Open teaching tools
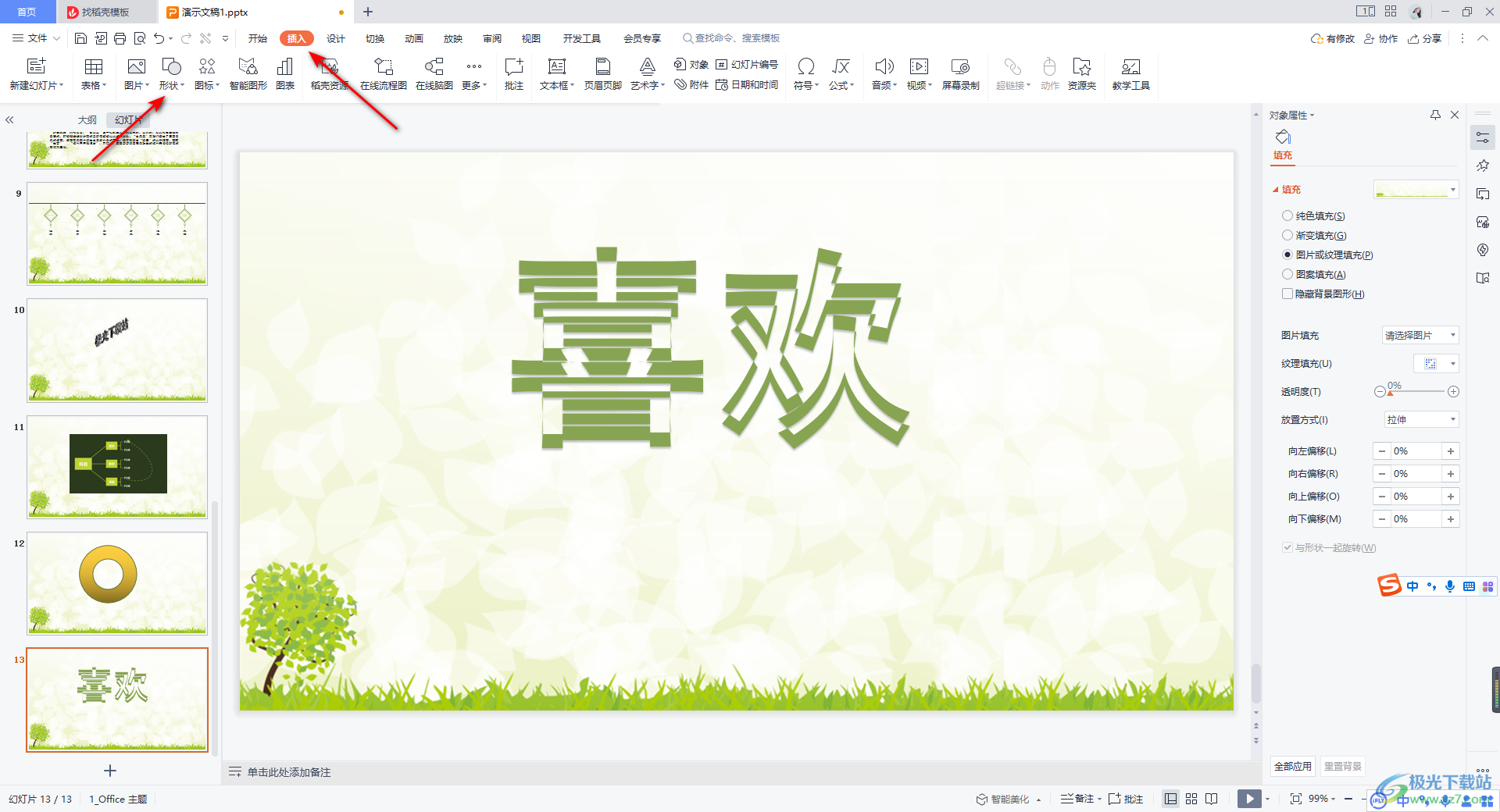Screen dimensions: 1500x812 (1130, 74)
